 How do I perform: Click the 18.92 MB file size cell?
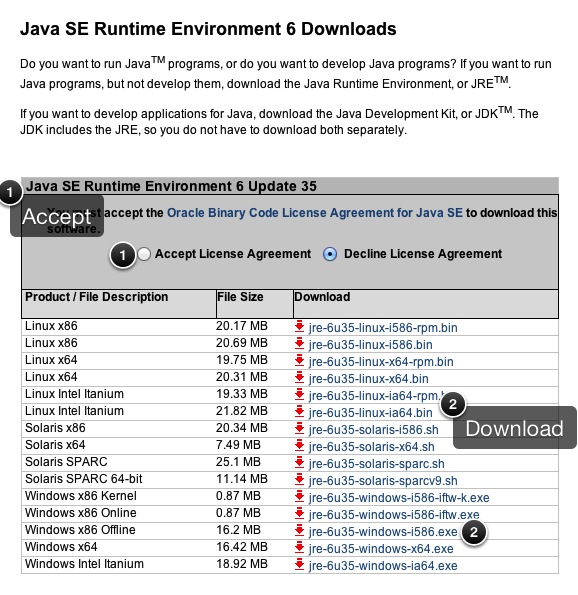[x=242, y=564]
